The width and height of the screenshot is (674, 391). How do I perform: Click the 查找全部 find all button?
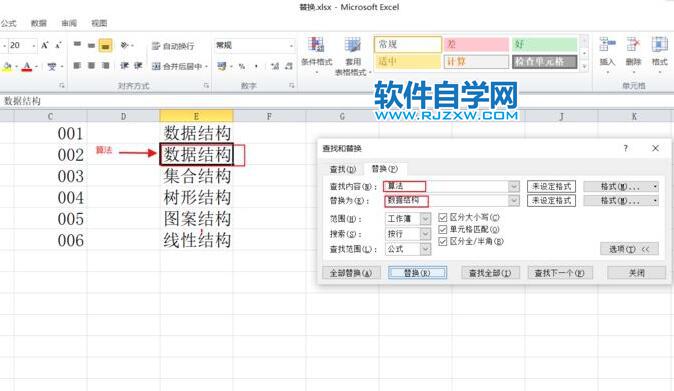pyautogui.click(x=490, y=273)
